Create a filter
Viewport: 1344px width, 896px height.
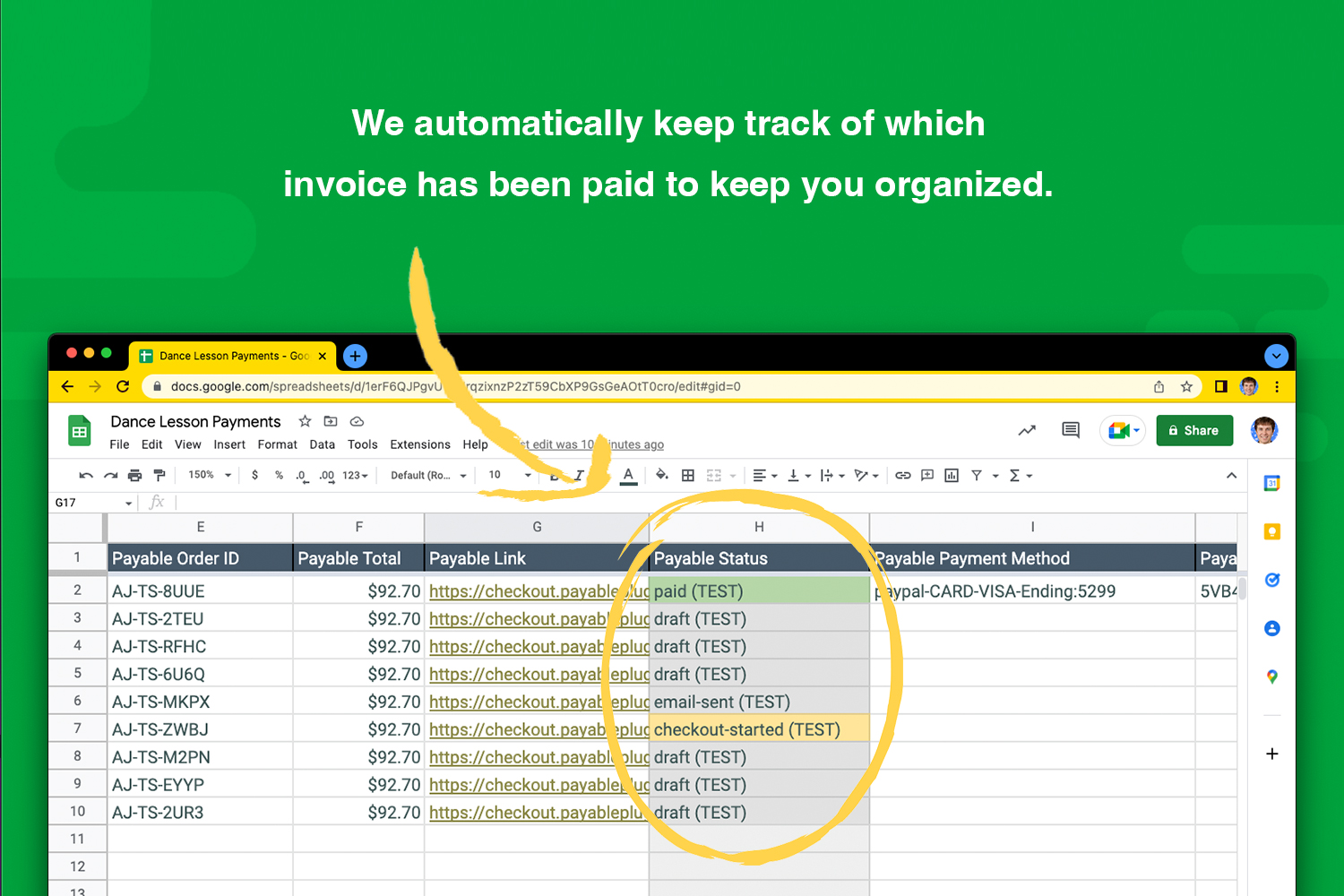coord(978,475)
